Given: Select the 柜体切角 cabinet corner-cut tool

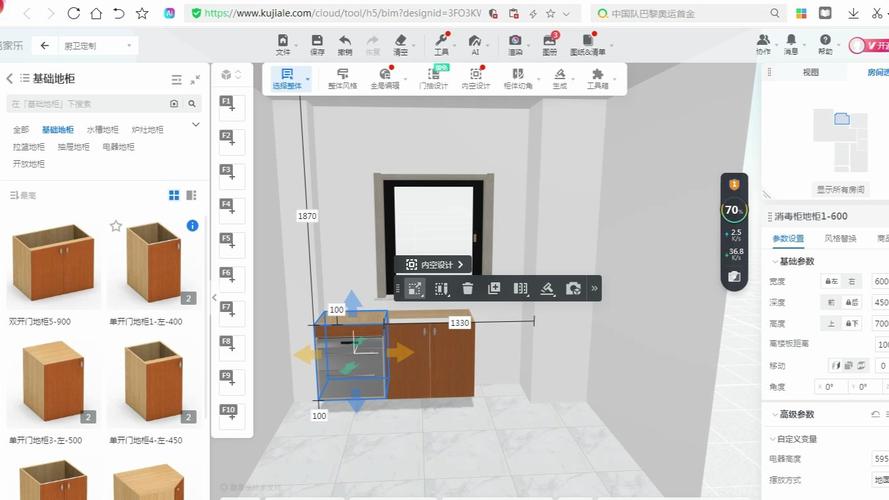Looking at the screenshot, I should [x=517, y=79].
